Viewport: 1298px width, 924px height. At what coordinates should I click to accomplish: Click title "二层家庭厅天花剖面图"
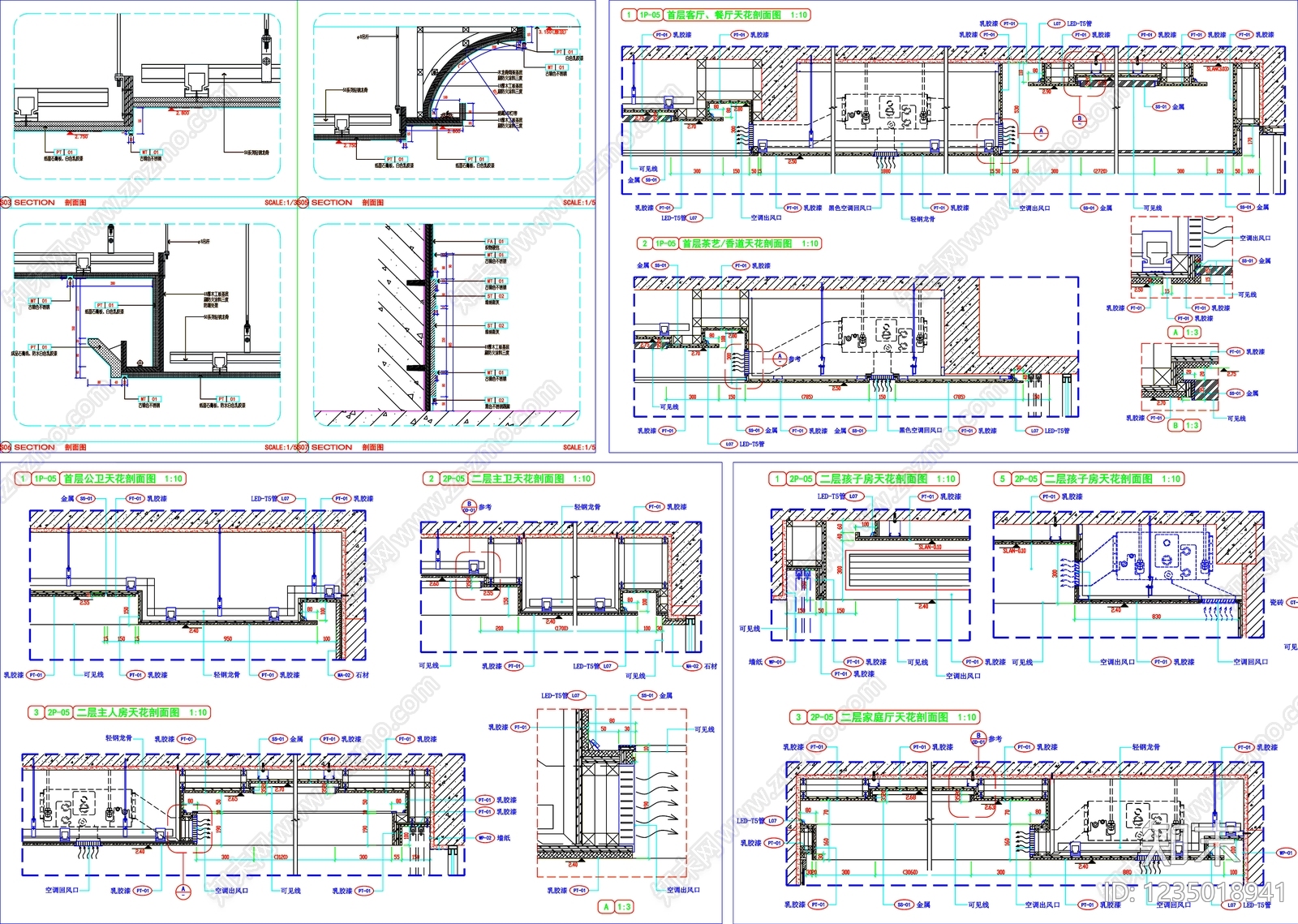894,717
